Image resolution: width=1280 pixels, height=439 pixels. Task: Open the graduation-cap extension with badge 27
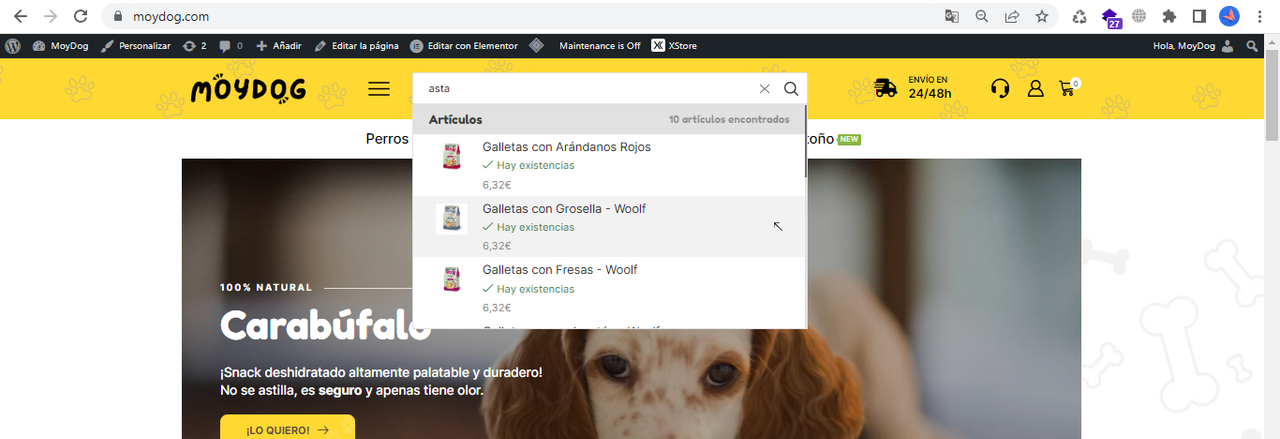tap(1110, 17)
